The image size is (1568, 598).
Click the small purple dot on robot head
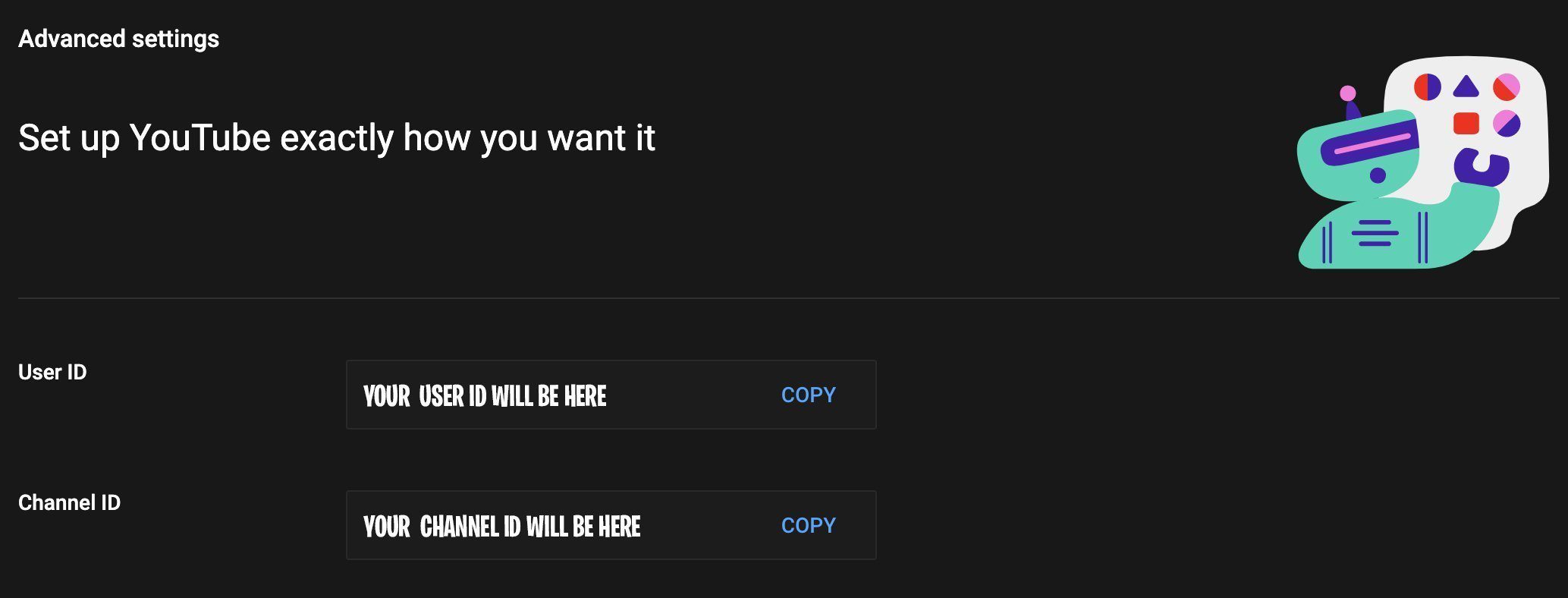[x=1378, y=176]
